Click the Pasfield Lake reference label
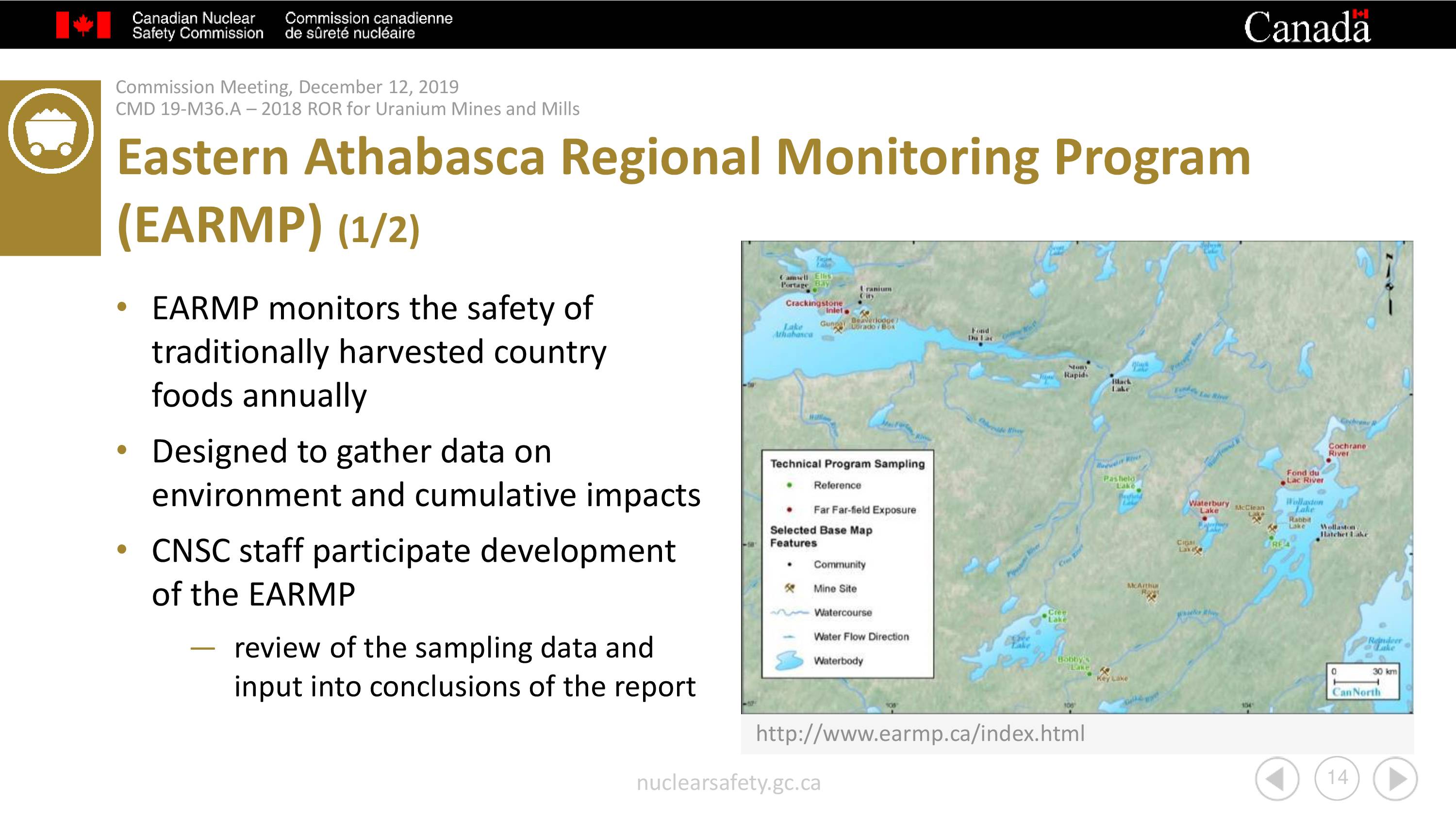Image resolution: width=1456 pixels, height=819 pixels. (x=1119, y=482)
